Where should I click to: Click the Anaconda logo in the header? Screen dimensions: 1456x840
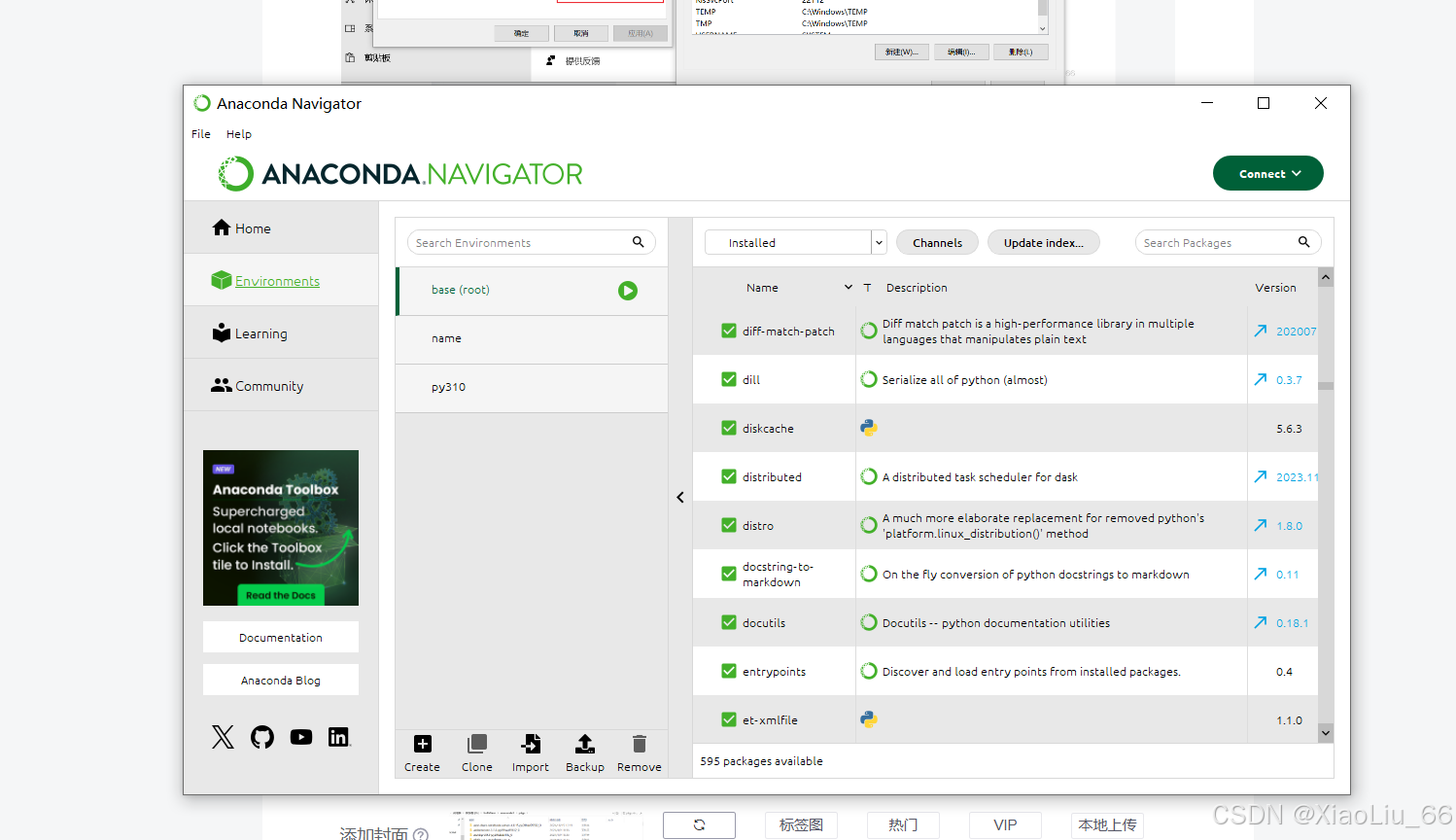[399, 174]
